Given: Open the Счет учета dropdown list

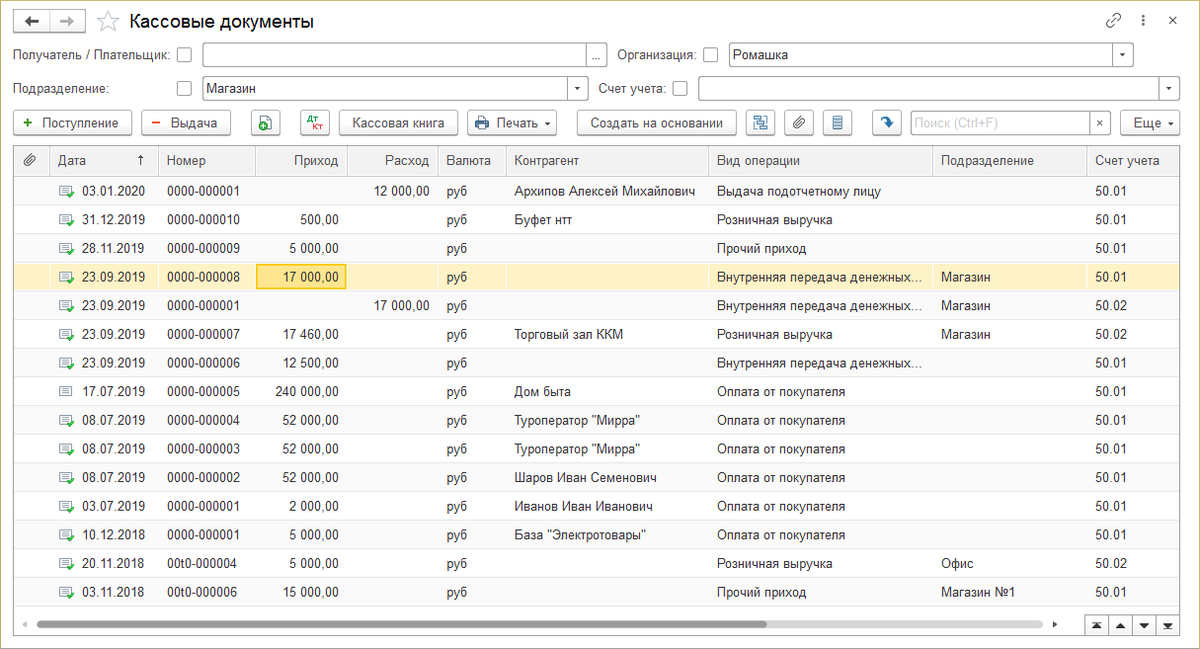Looking at the screenshot, I should click(x=1169, y=89).
